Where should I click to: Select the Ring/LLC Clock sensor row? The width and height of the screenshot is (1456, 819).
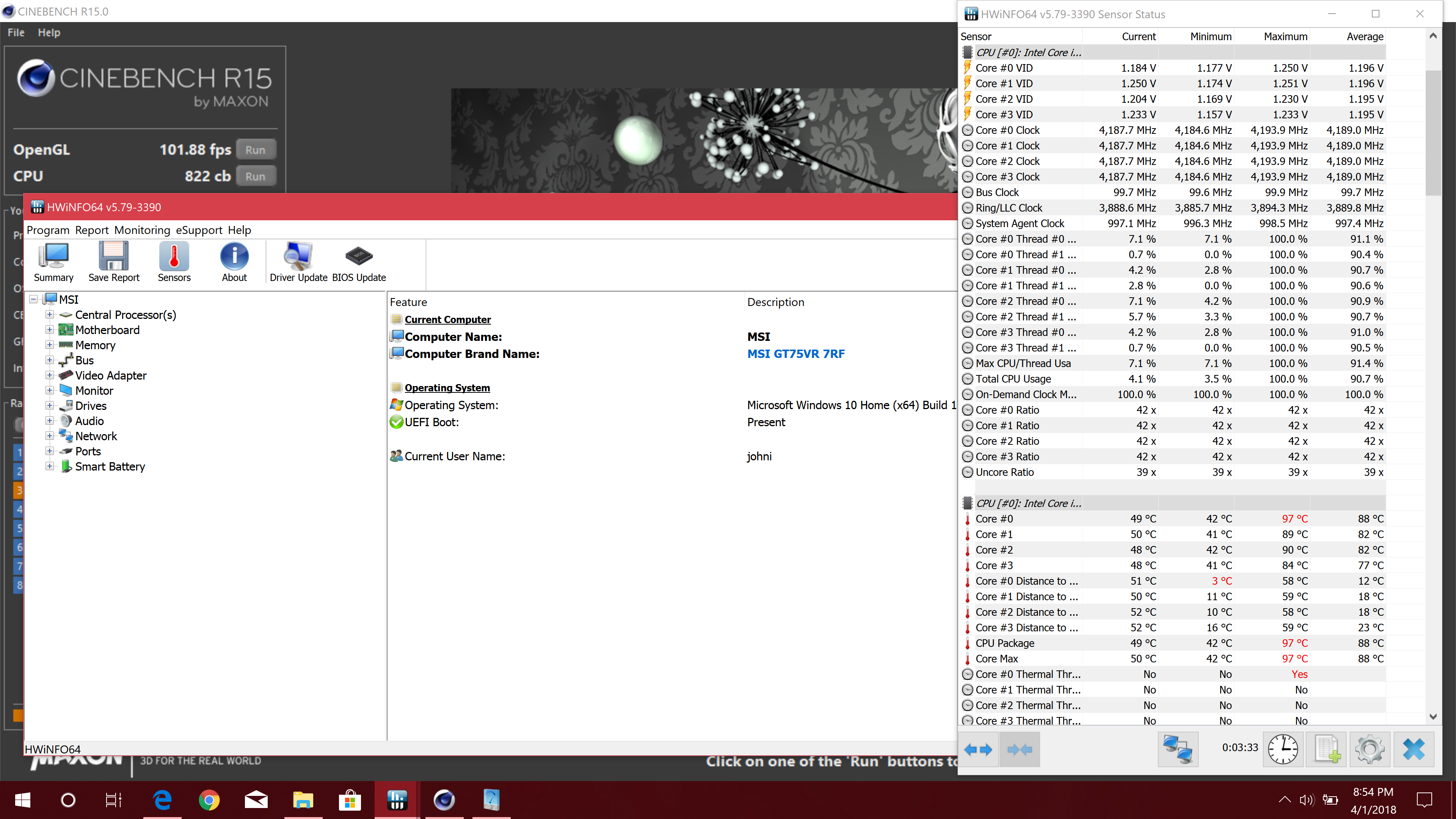[1173, 208]
